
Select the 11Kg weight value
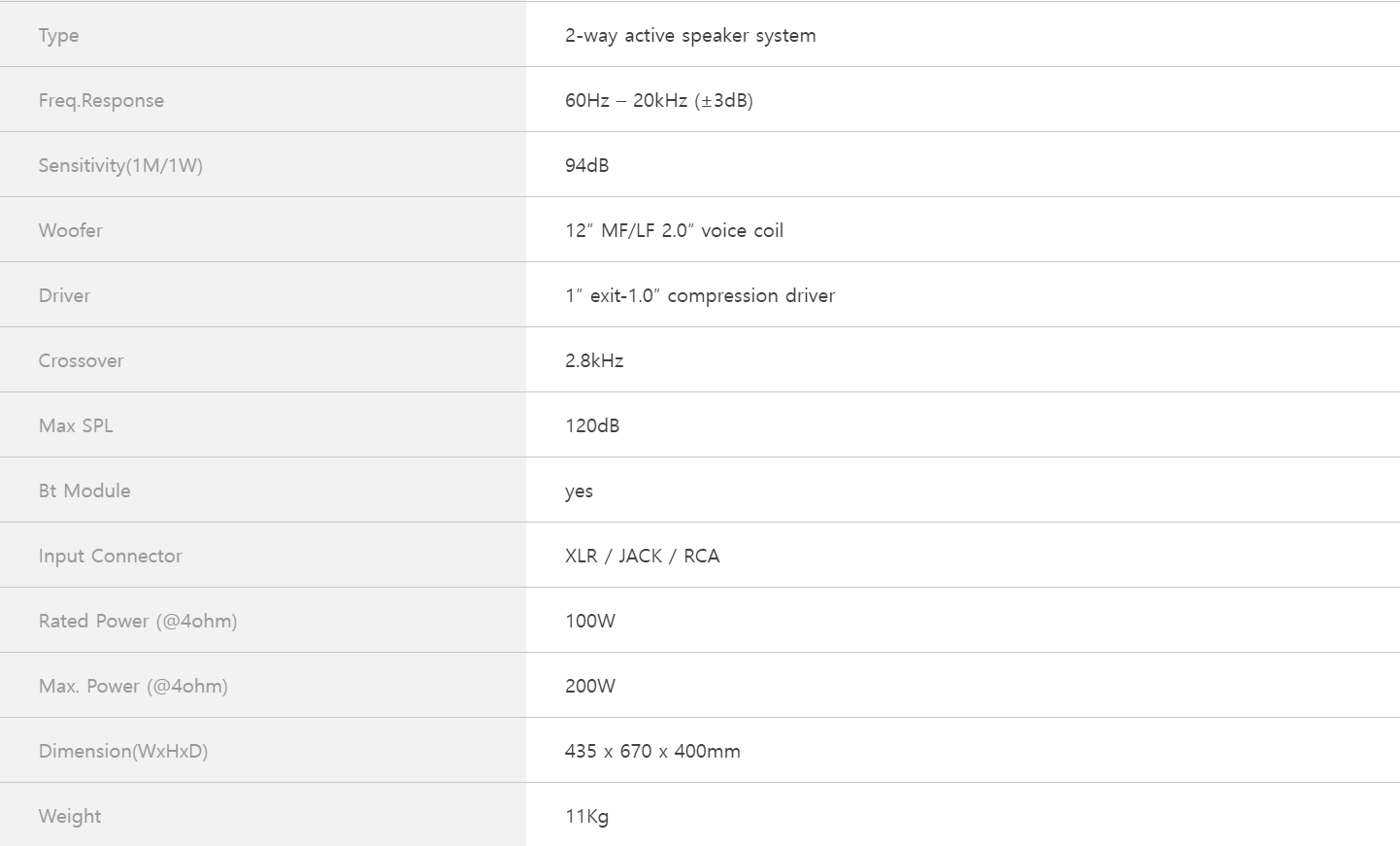point(587,816)
